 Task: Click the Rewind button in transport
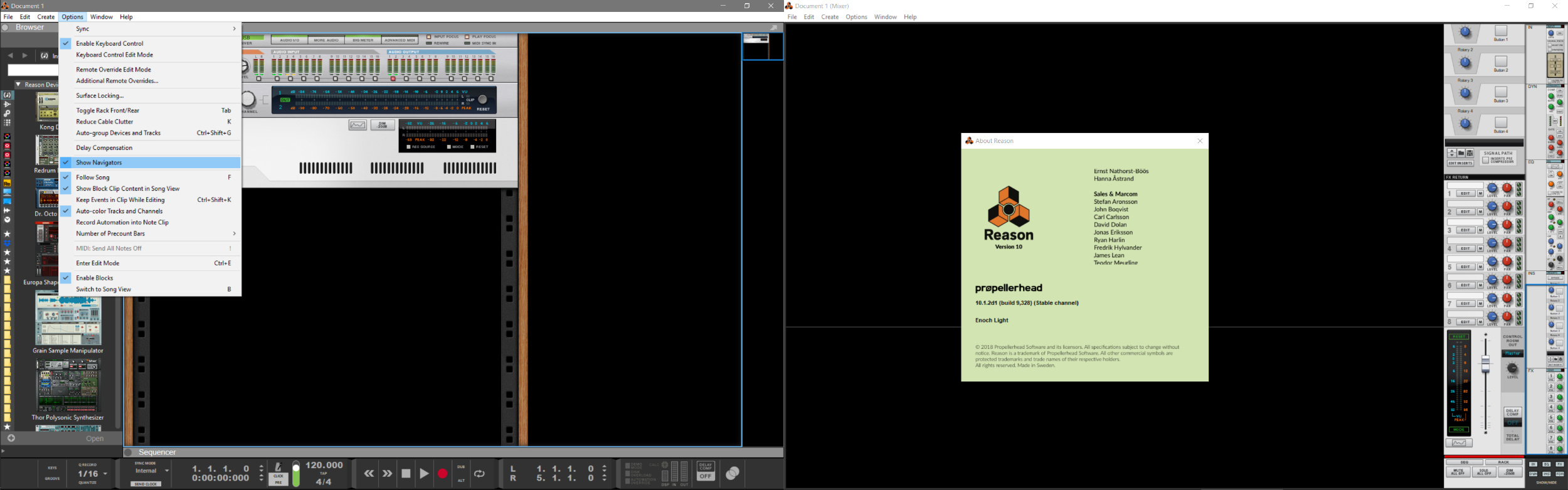[369, 474]
